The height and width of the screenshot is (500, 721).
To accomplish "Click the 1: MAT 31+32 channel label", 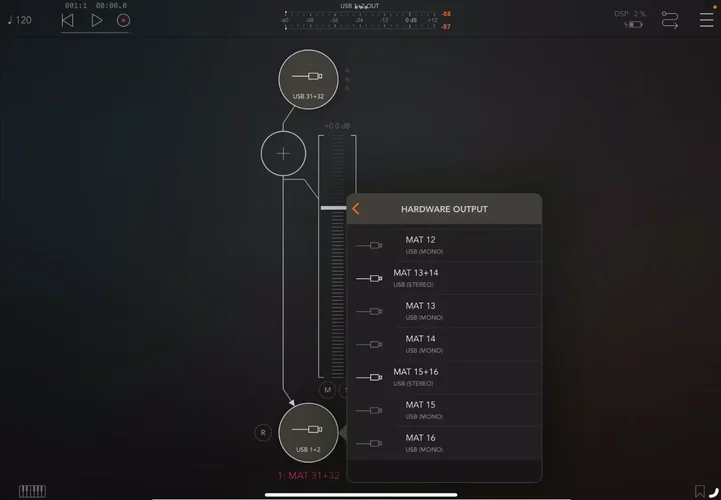I will 309,476.
